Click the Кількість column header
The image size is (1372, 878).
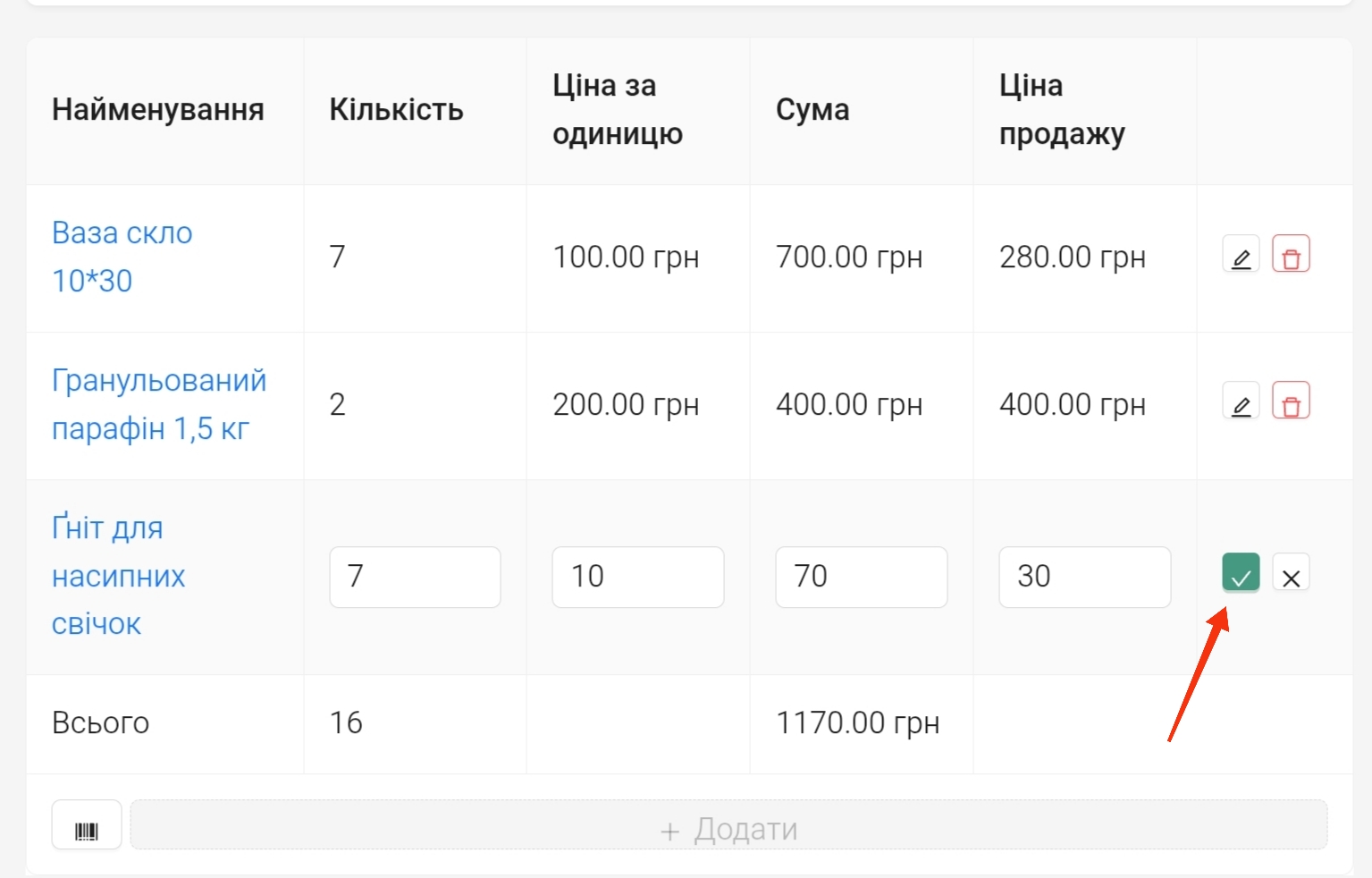pos(396,110)
